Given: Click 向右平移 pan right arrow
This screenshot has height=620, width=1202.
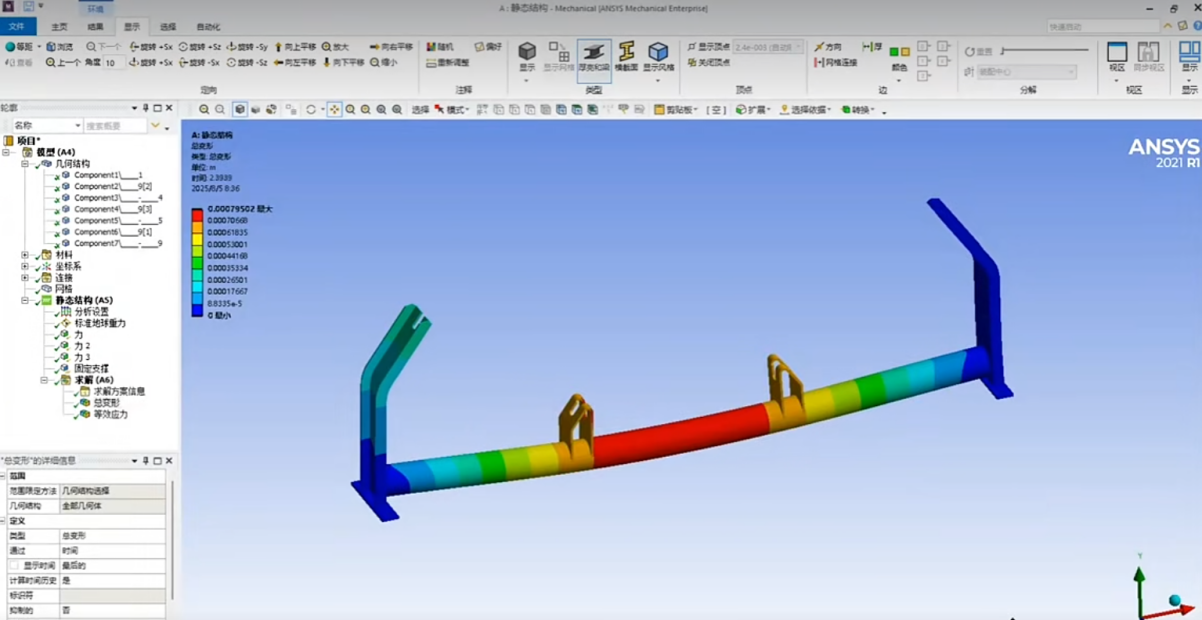Looking at the screenshot, I should pyautogui.click(x=391, y=47).
